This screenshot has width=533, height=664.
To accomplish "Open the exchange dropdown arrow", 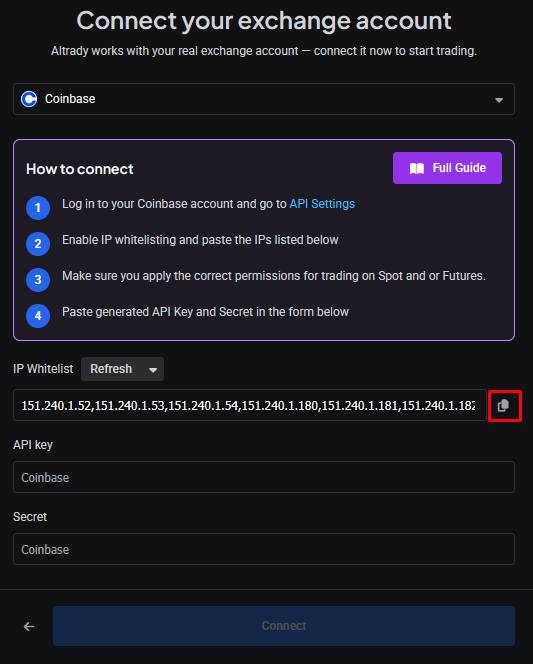I will (x=499, y=100).
